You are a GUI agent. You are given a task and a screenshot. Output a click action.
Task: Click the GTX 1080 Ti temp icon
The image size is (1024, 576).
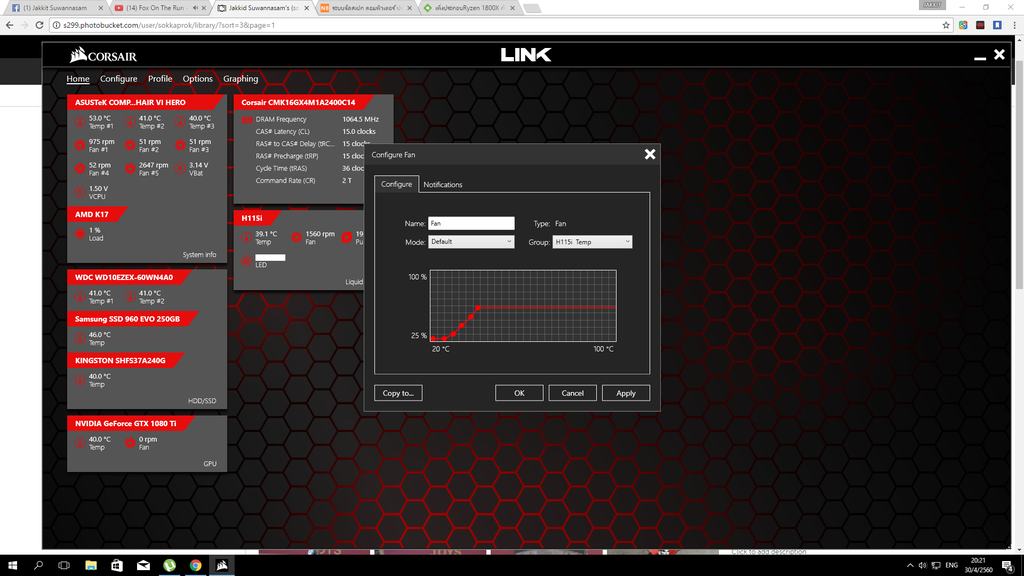tap(80, 443)
